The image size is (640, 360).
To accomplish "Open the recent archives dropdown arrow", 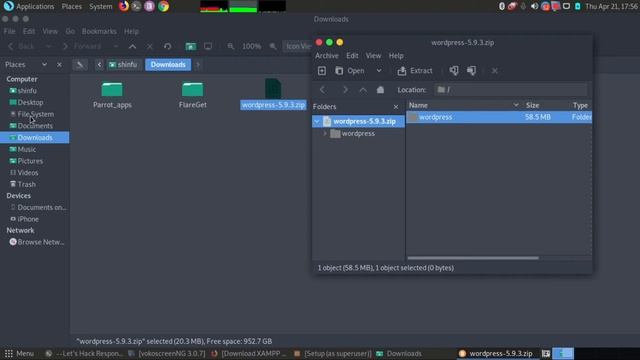I will pos(379,71).
